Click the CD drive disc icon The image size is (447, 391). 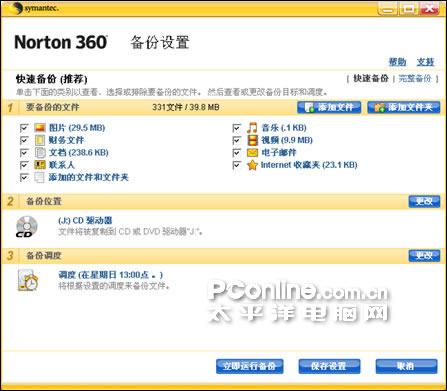tap(27, 227)
